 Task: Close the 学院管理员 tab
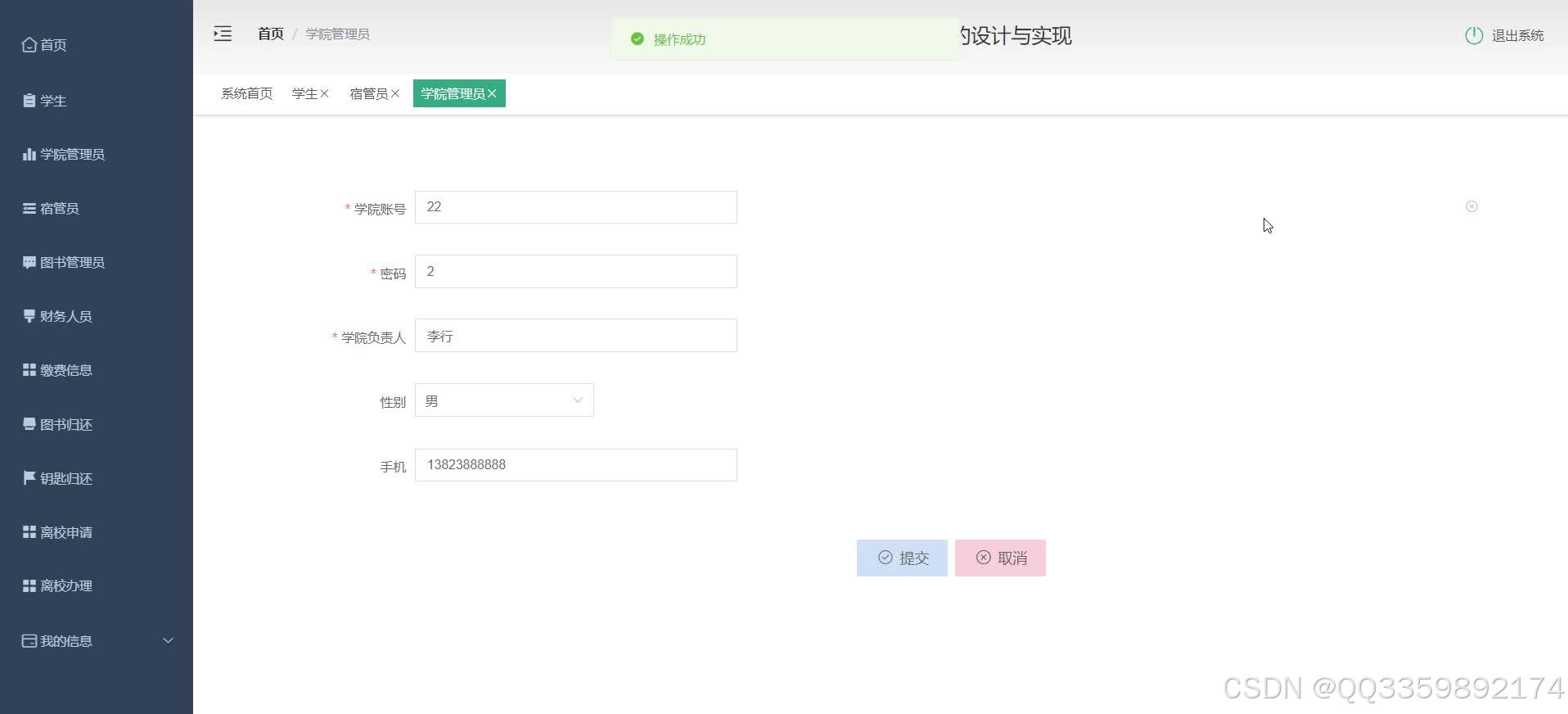[492, 93]
